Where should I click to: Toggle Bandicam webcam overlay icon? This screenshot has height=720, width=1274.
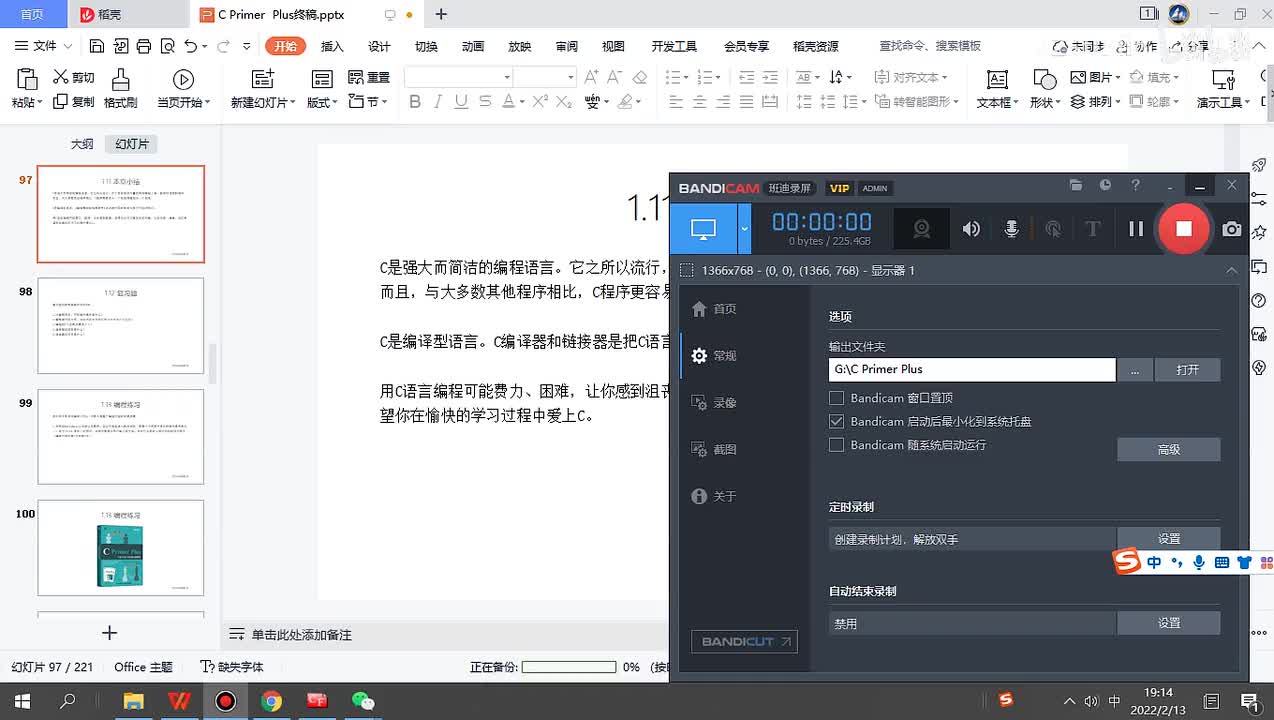(x=922, y=229)
